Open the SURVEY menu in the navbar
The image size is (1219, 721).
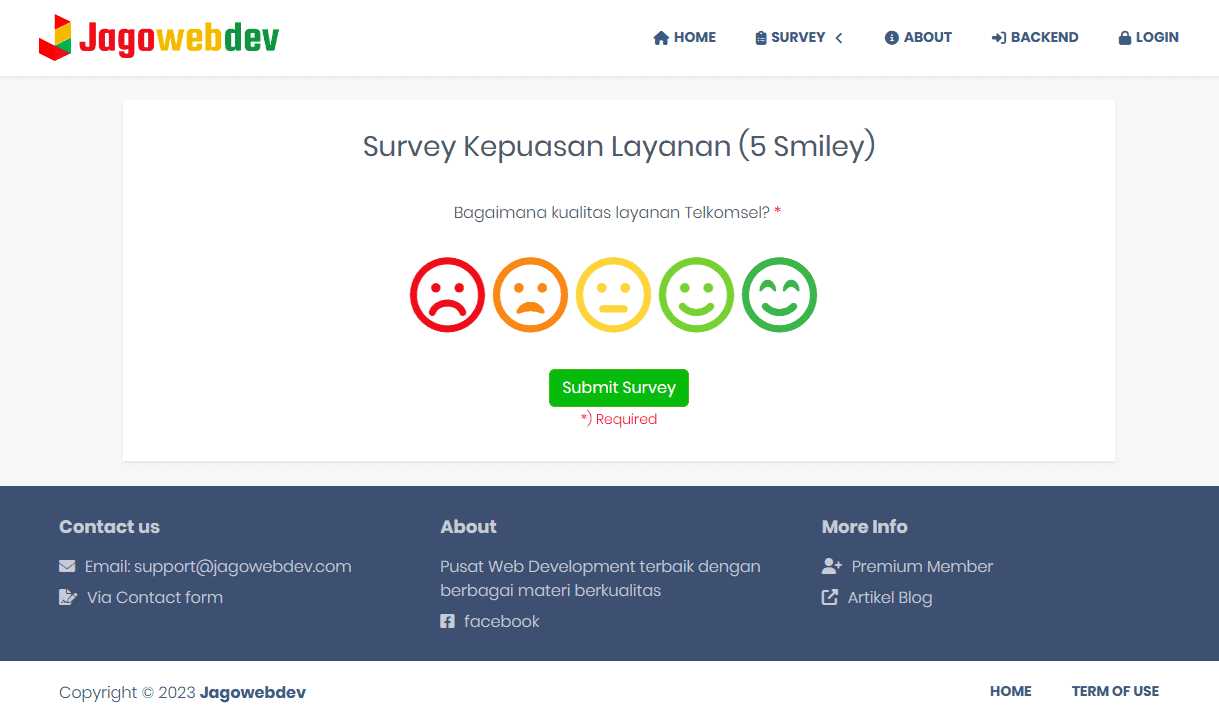(799, 37)
